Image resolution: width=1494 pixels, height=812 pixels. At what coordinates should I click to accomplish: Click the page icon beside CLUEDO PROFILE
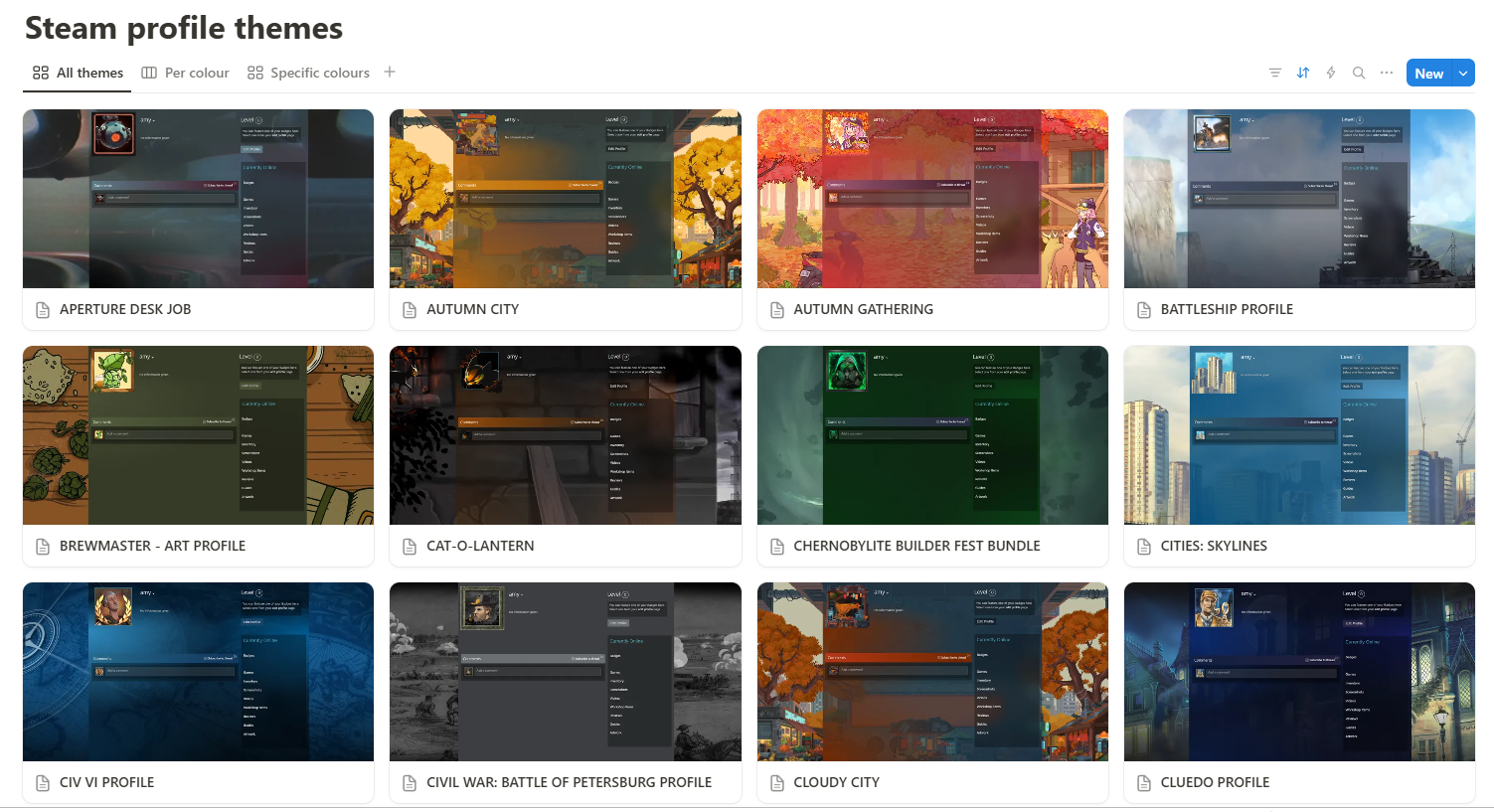1144,783
